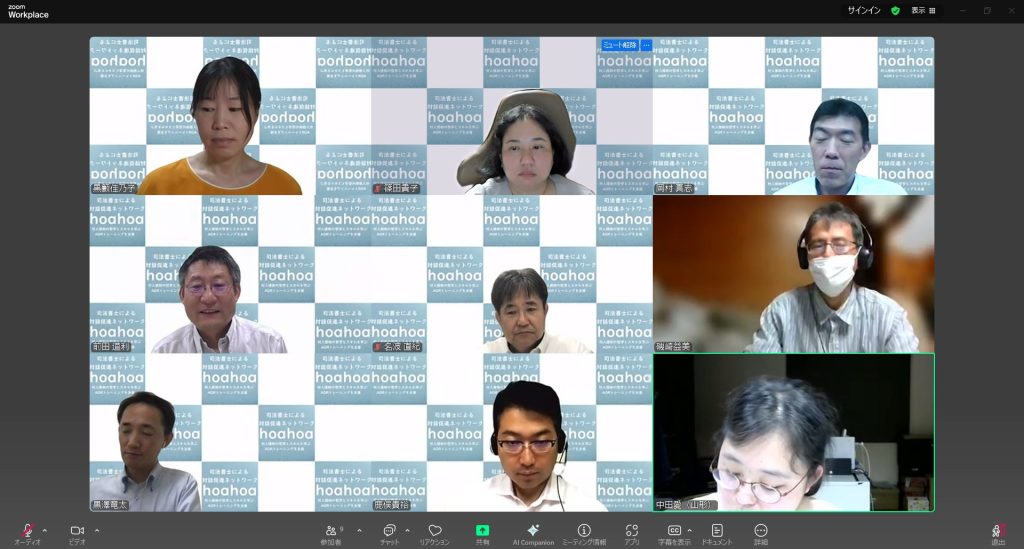Click the sign in link in the title bar

pos(864,10)
